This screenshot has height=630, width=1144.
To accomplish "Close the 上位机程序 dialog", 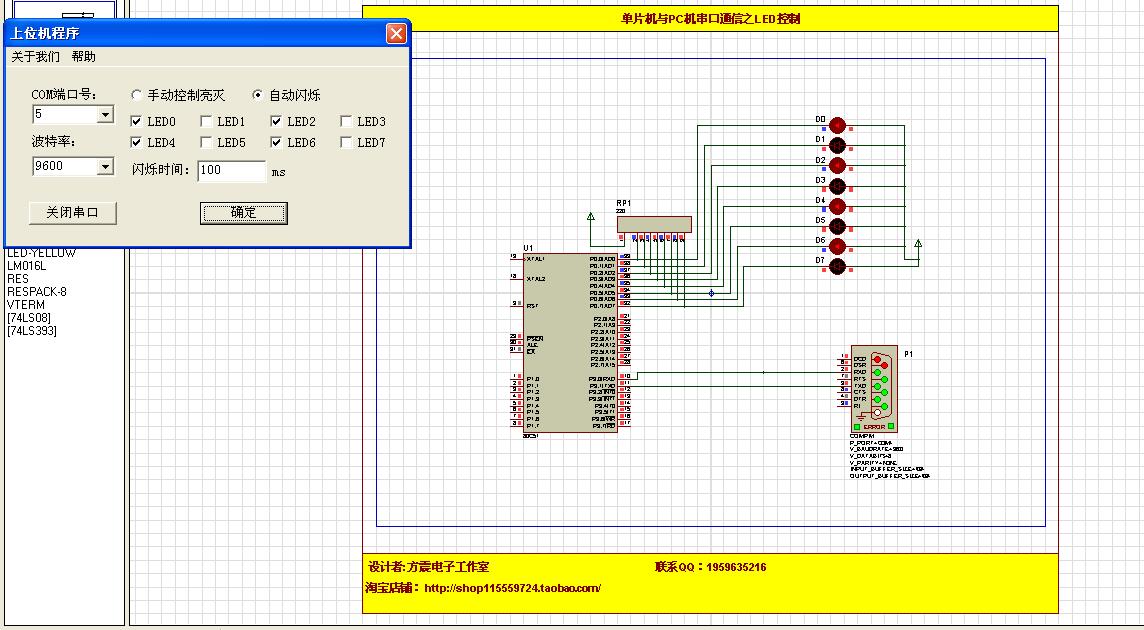I will point(396,33).
